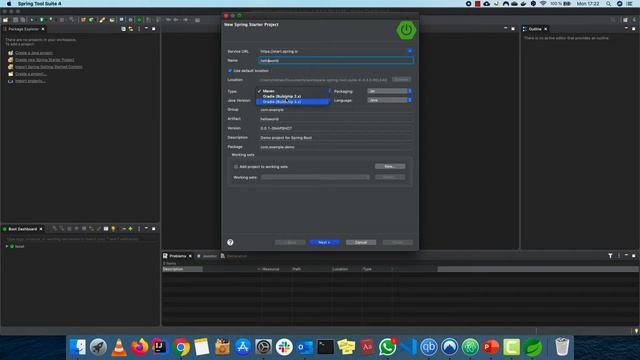Click the pencil toolbar icon
Viewport: 640px width, 360px height.
click(102, 20)
